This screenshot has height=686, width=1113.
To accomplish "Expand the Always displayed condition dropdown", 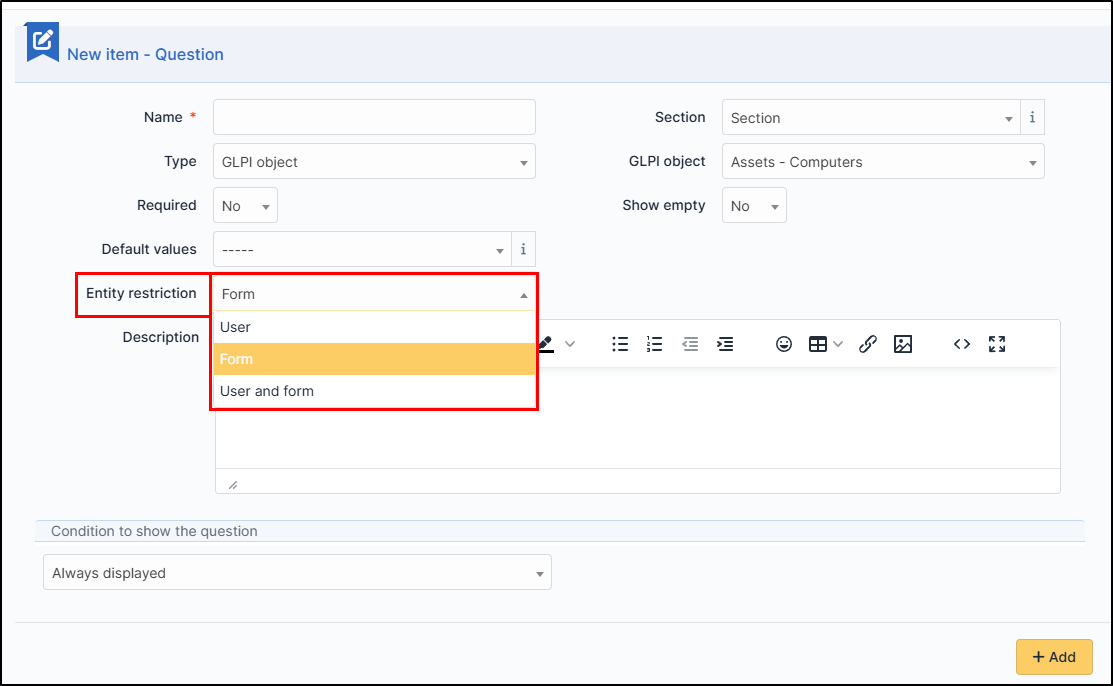I will pos(297,573).
